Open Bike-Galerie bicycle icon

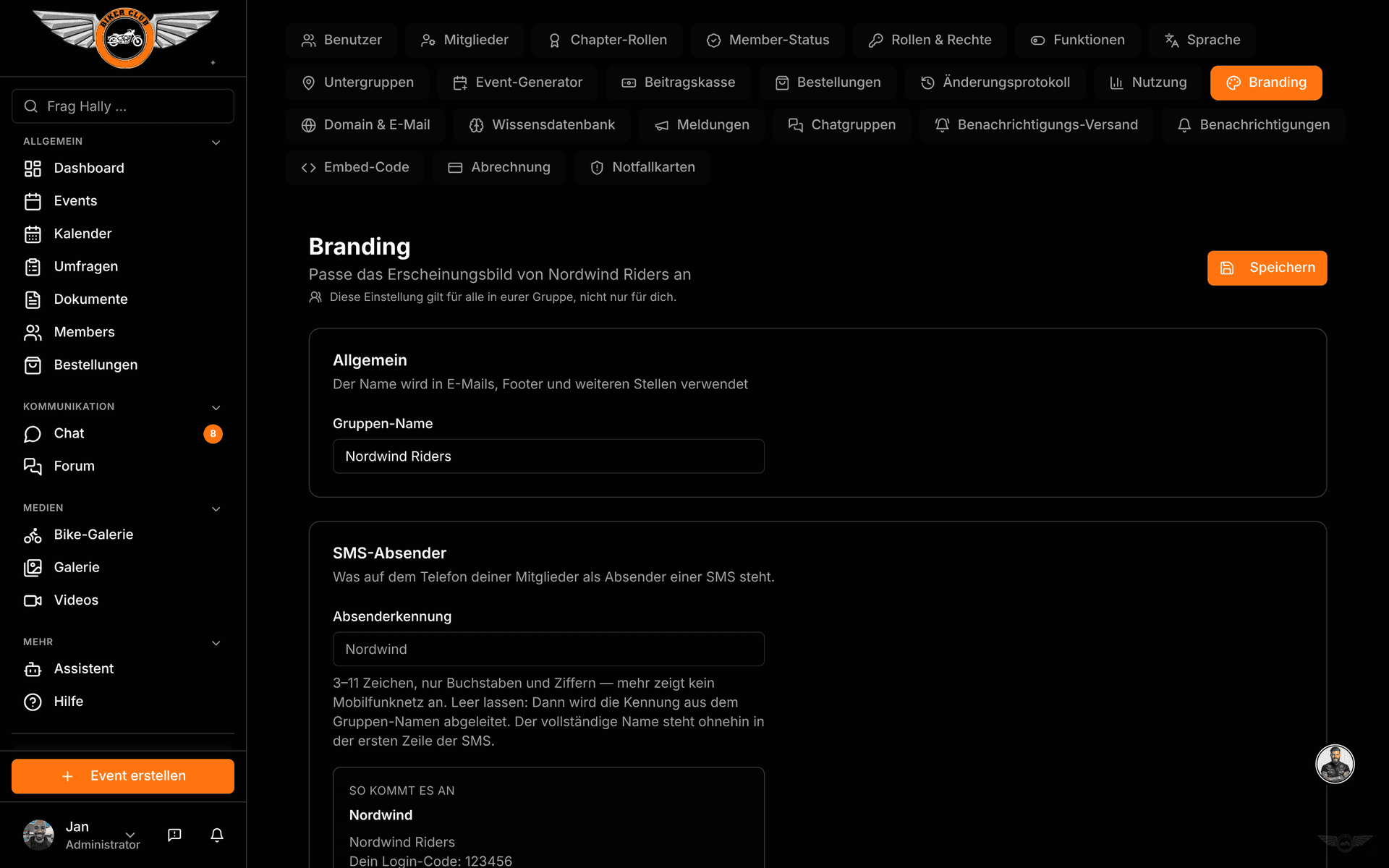(x=33, y=535)
